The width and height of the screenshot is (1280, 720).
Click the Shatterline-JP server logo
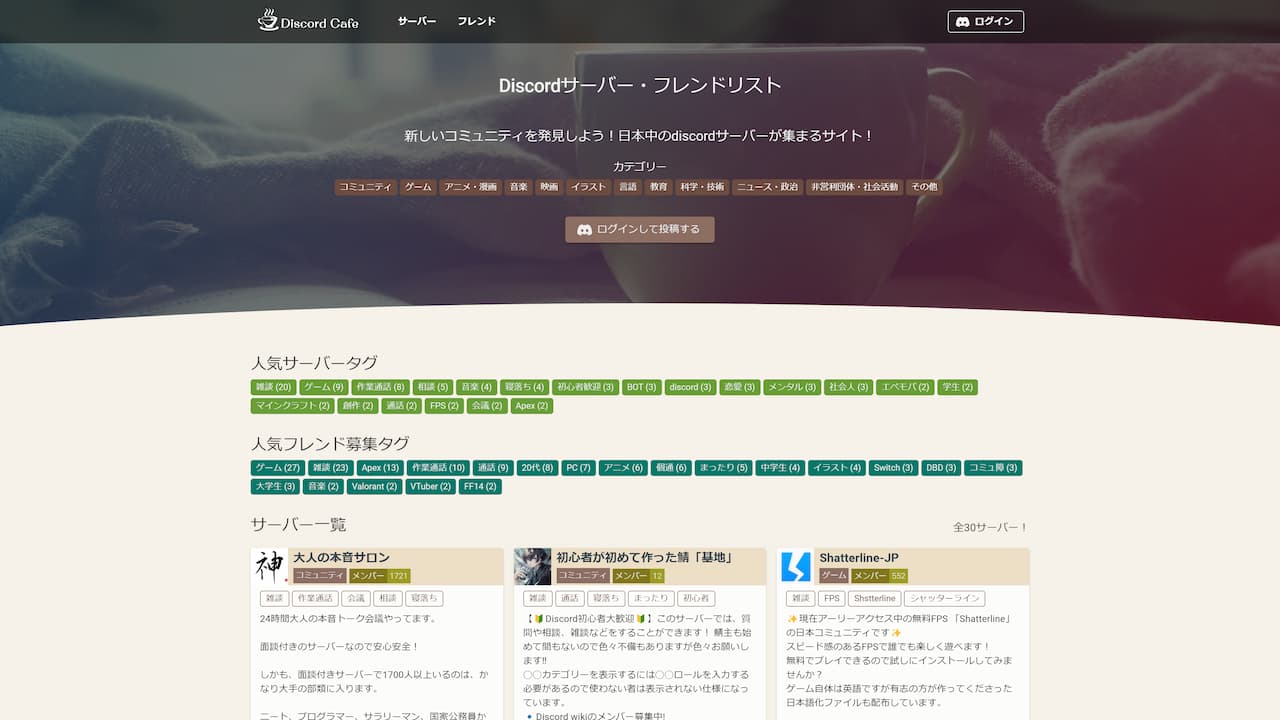pyautogui.click(x=793, y=566)
